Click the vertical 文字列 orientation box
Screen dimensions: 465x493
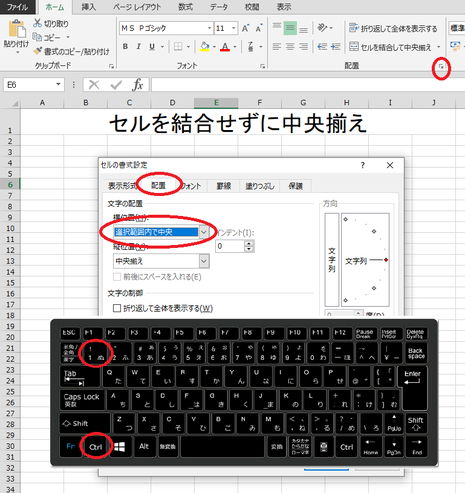[332, 260]
